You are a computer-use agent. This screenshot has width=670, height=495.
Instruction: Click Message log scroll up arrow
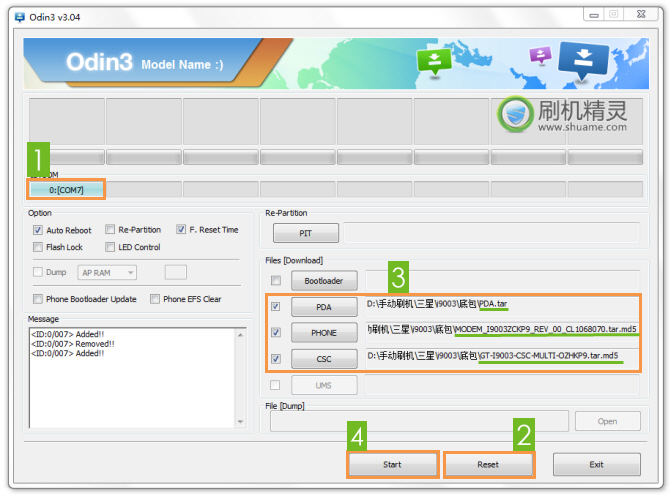[x=241, y=335]
